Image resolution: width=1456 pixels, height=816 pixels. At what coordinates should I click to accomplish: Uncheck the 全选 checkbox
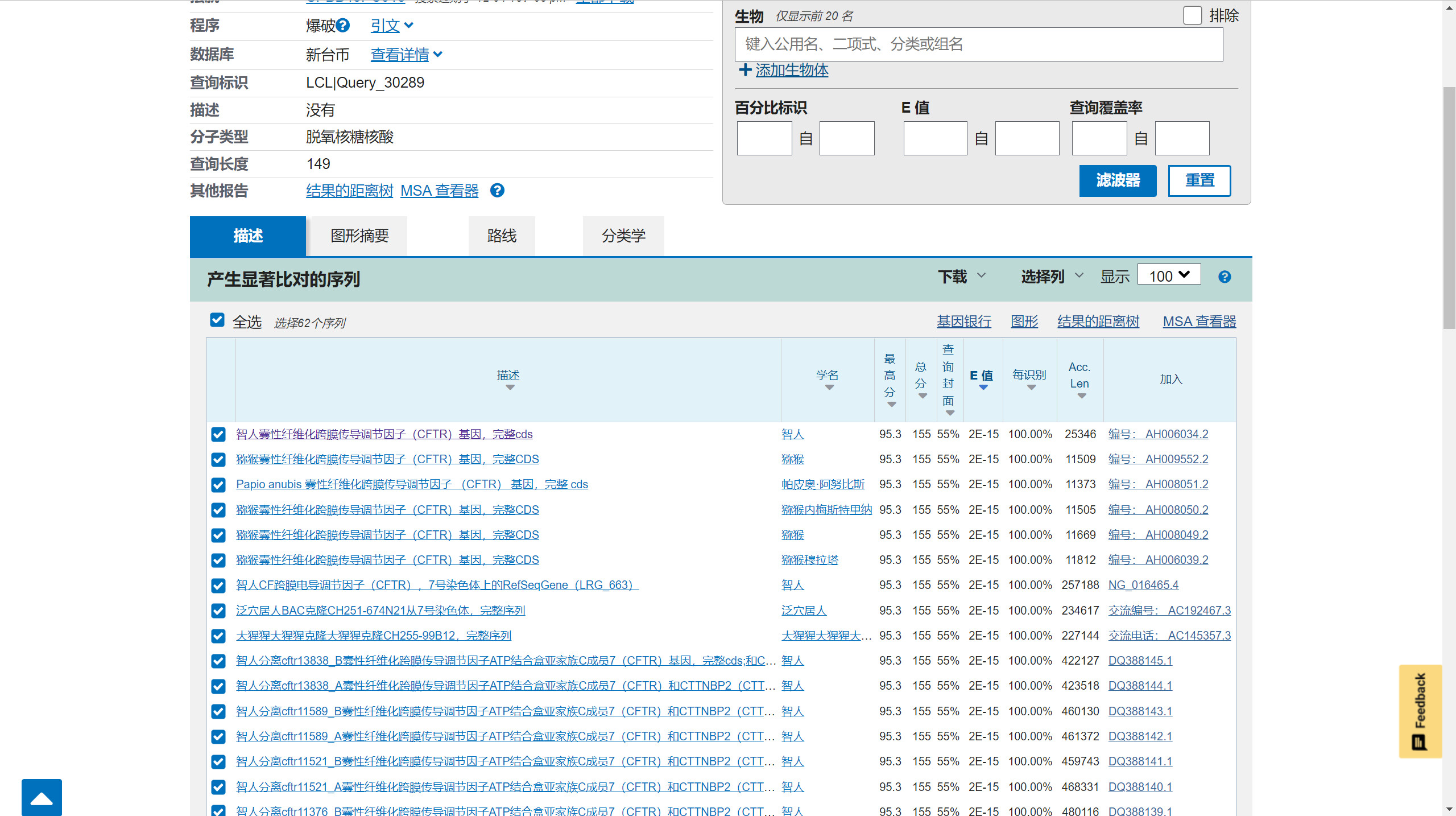click(217, 320)
